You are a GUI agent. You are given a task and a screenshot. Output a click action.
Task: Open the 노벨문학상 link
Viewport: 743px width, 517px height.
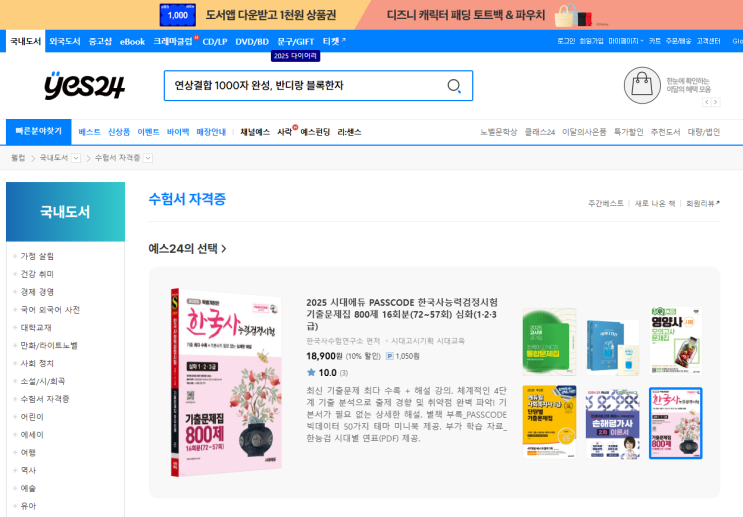pyautogui.click(x=498, y=132)
